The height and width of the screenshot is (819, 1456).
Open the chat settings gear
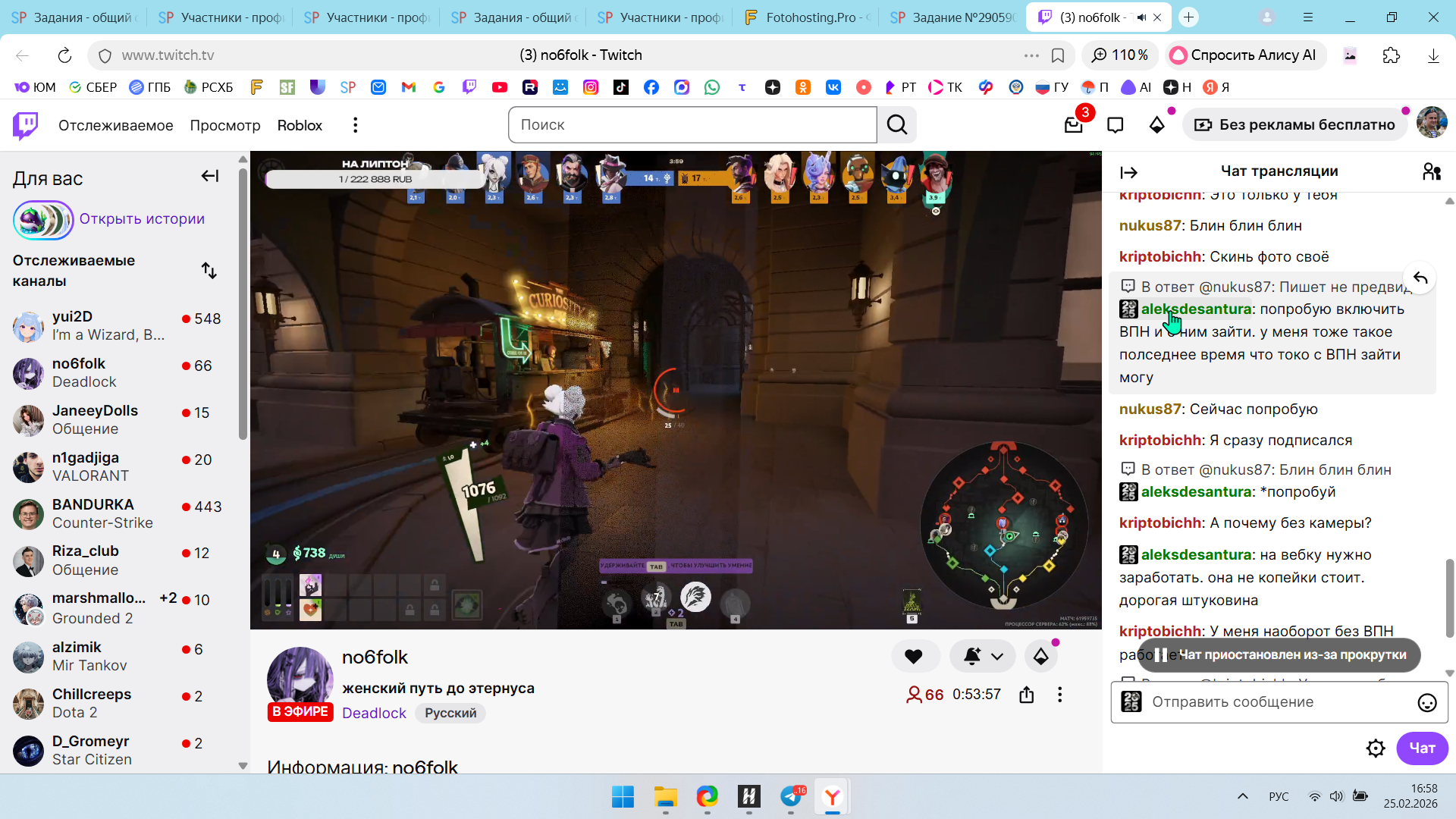pyautogui.click(x=1375, y=748)
